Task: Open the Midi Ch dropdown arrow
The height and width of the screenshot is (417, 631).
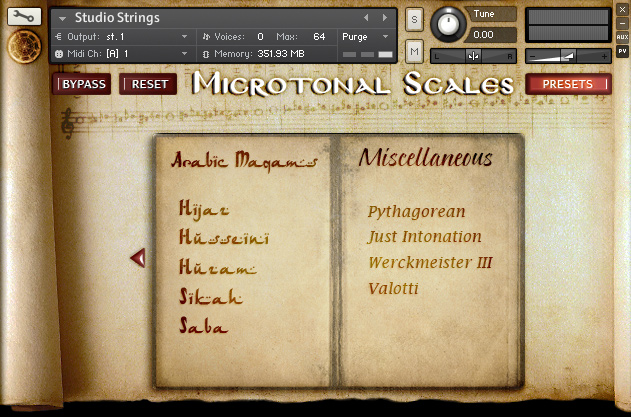Action: coord(184,54)
